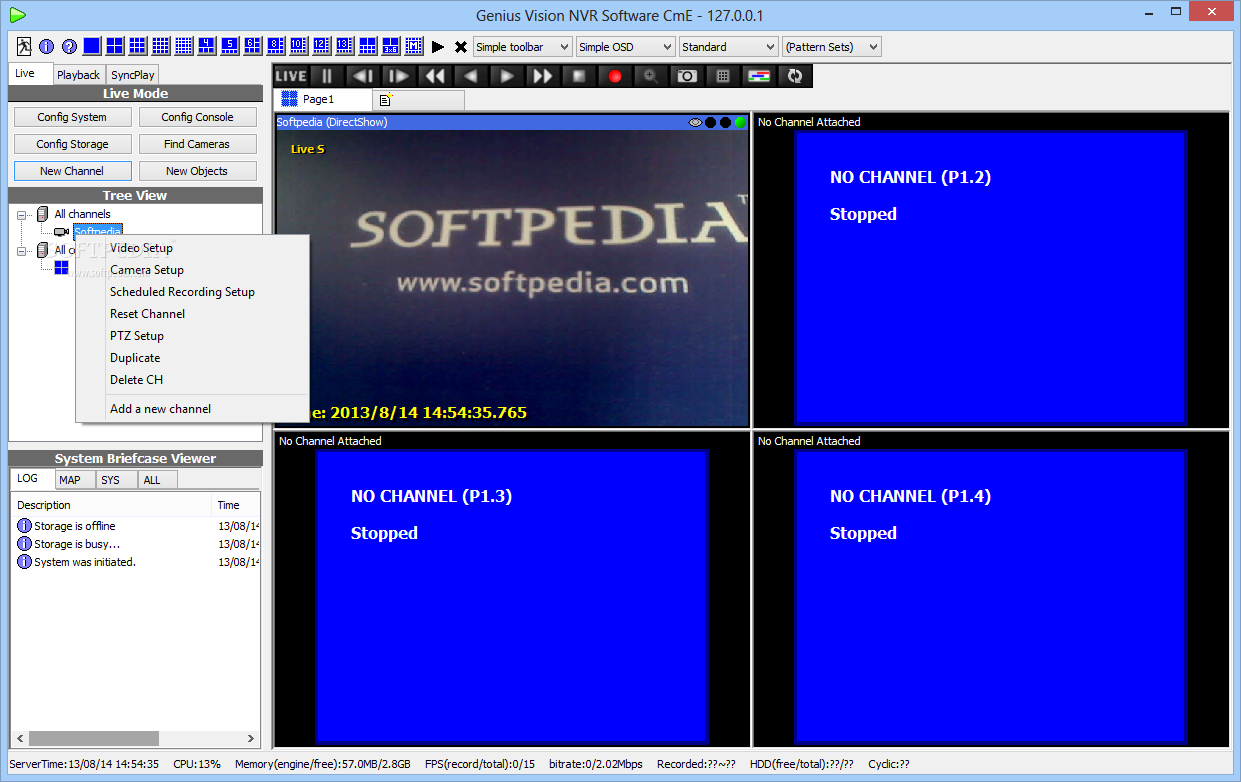Click the refresh cycle arrows icon
1241x782 pixels.
795,75
